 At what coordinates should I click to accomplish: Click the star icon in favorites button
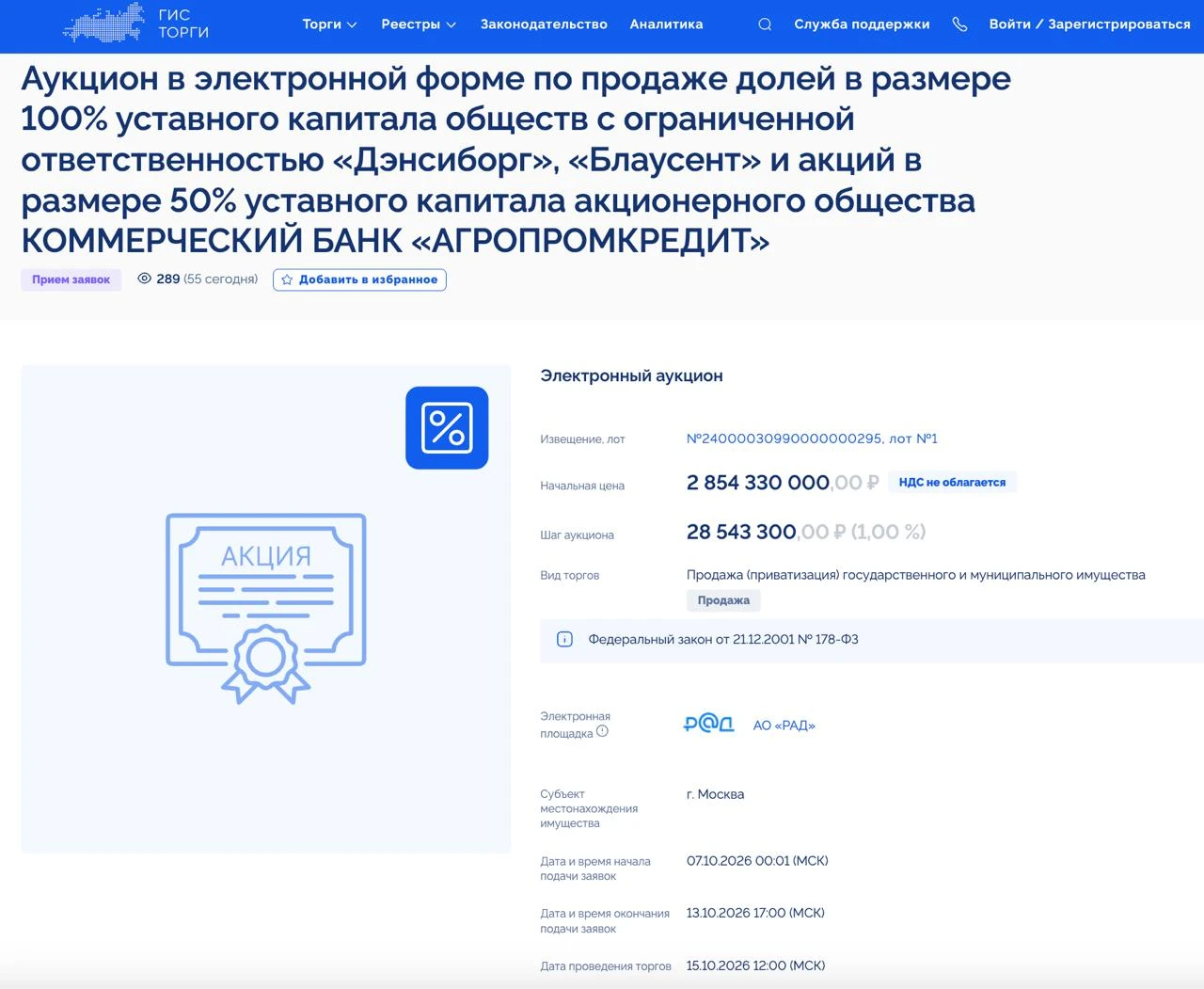287,279
